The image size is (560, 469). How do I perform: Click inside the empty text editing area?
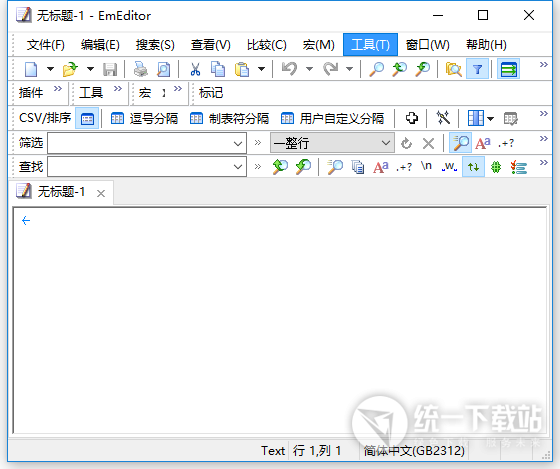(280, 320)
